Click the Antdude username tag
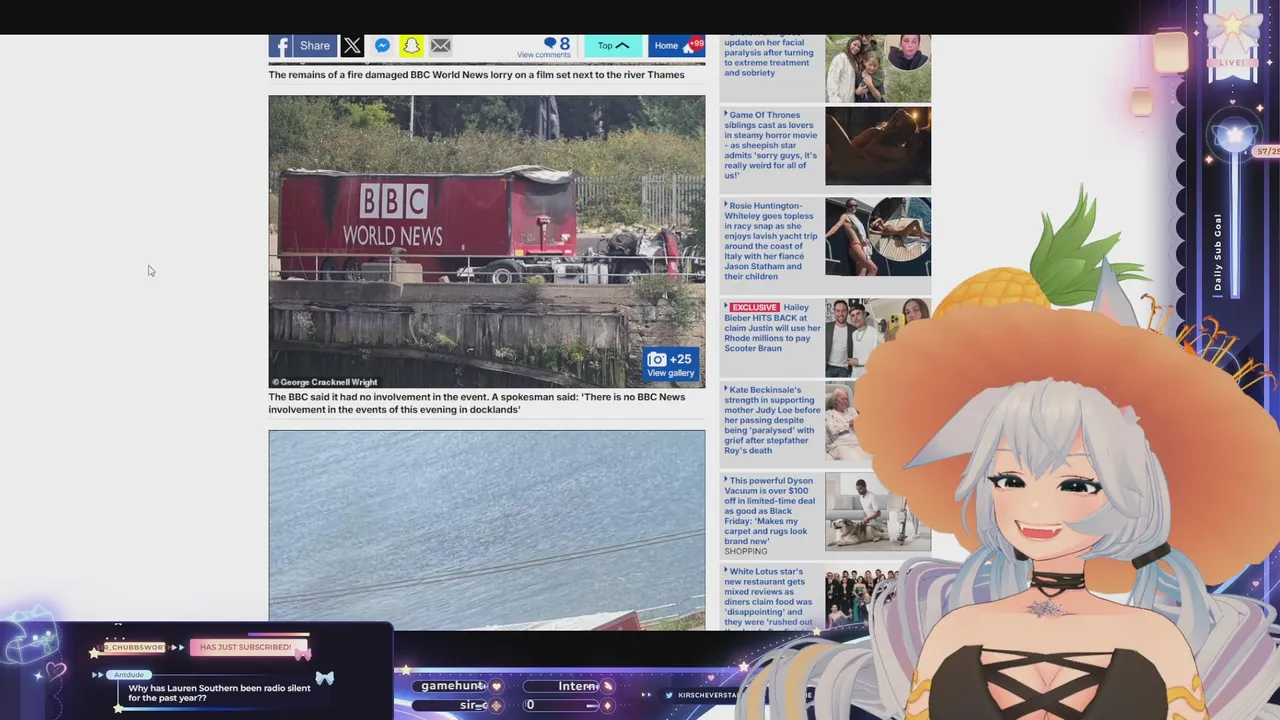Viewport: 1280px width, 720px height. click(129, 675)
